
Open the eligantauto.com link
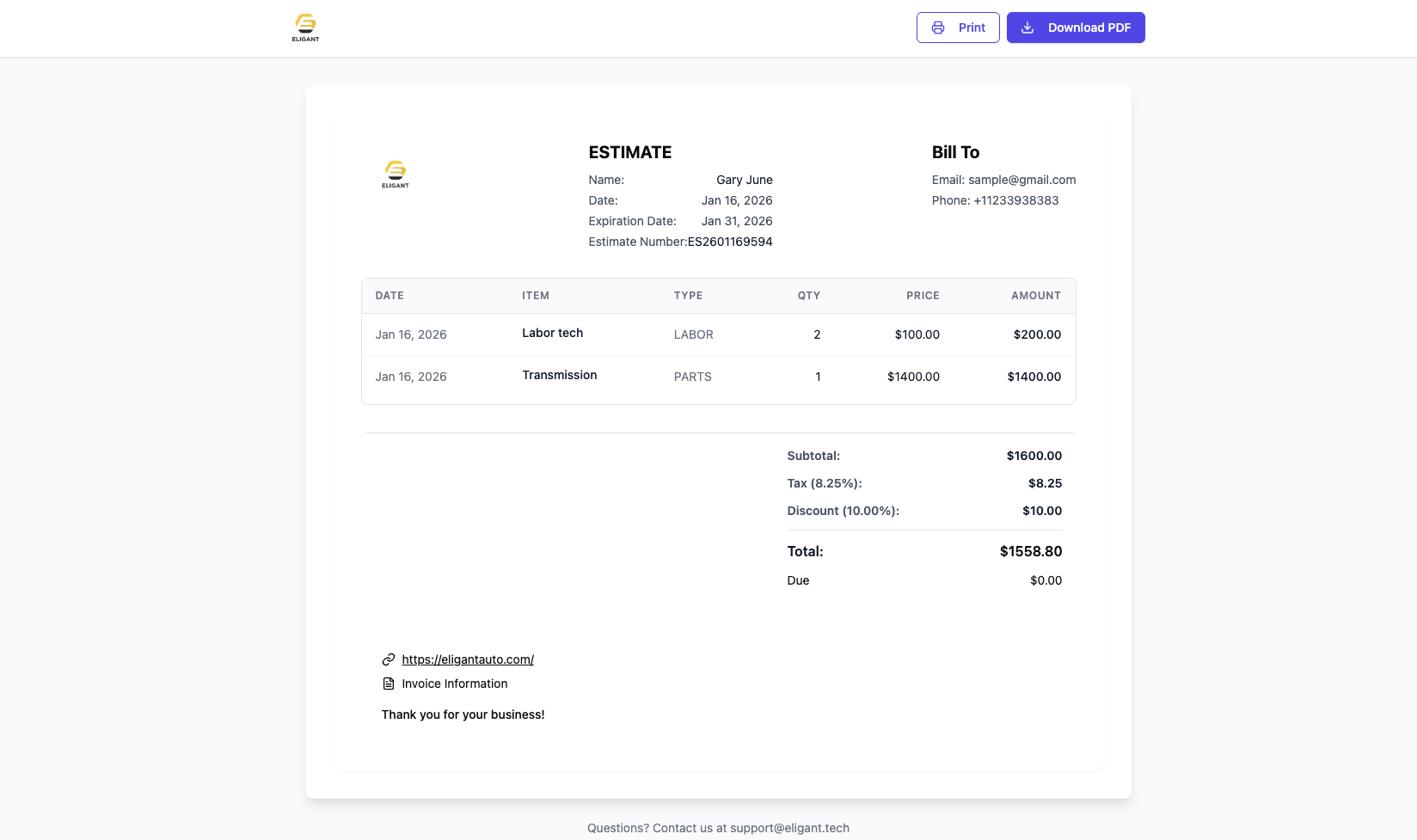click(468, 659)
